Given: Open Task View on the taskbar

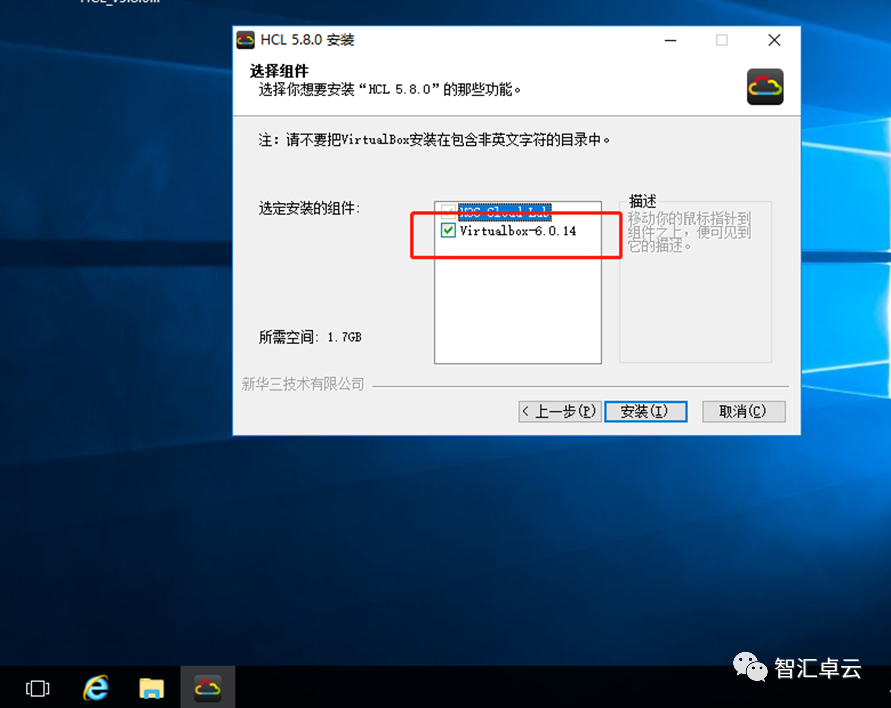Looking at the screenshot, I should pyautogui.click(x=38, y=689).
